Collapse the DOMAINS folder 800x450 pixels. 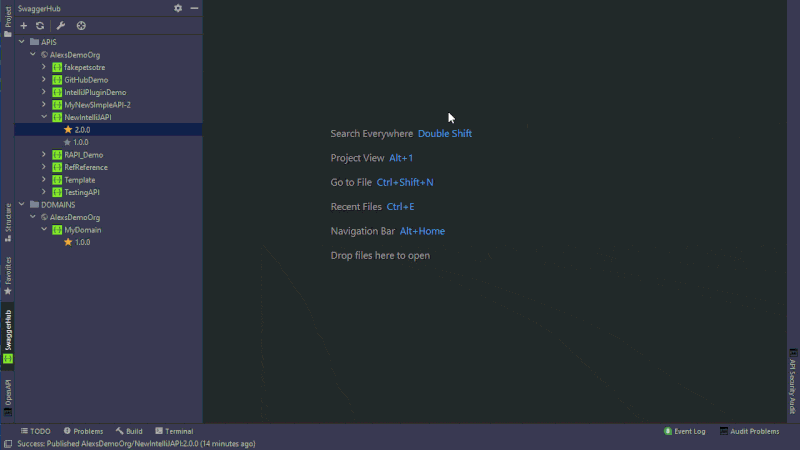[21, 204]
